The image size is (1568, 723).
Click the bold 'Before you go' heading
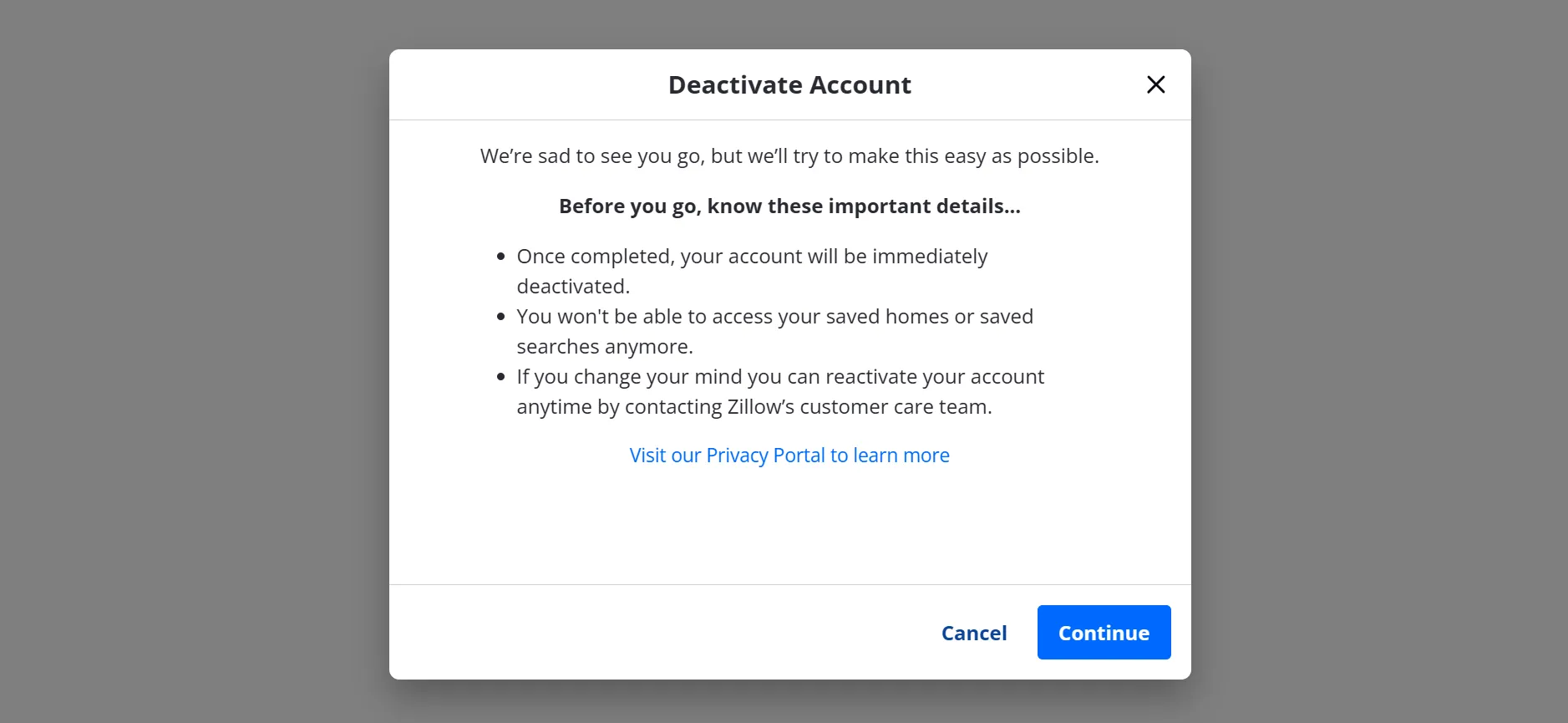pyautogui.click(x=789, y=206)
